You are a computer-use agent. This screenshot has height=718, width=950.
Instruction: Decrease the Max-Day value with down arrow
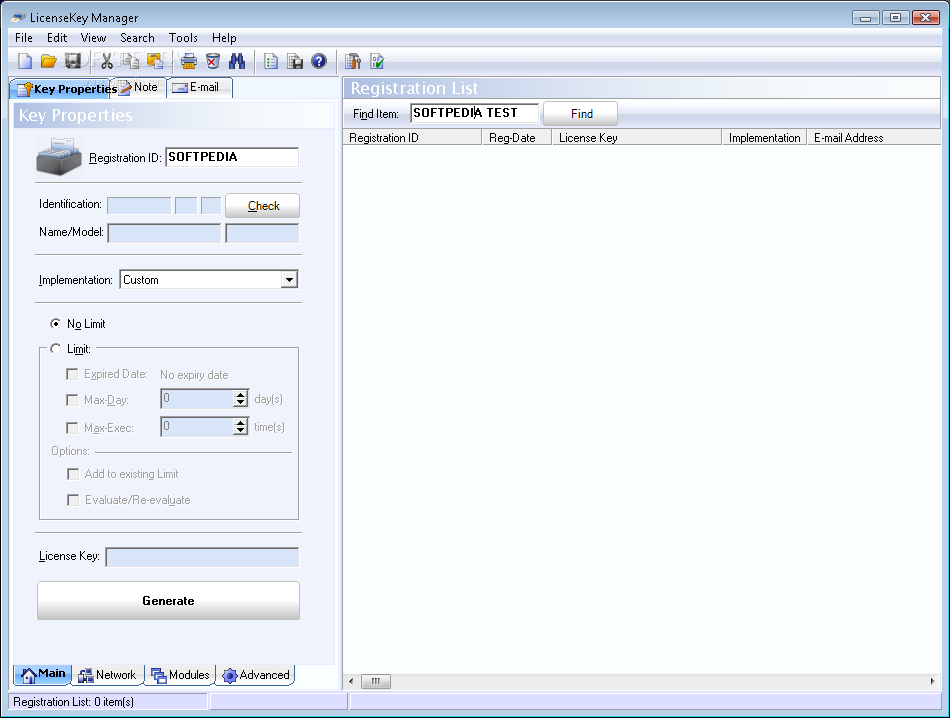click(x=241, y=403)
